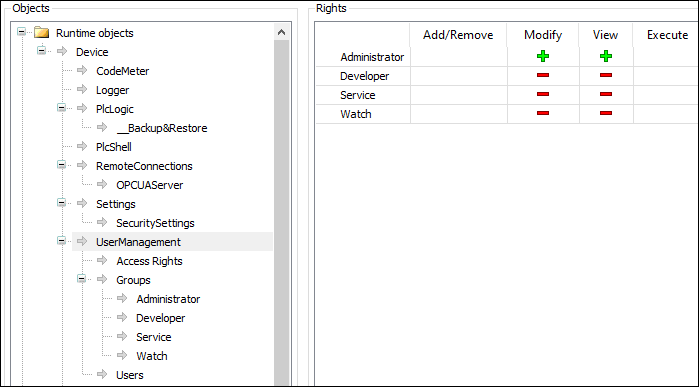The height and width of the screenshot is (387, 699).
Task: Select the Execute column header
Action: click(667, 35)
